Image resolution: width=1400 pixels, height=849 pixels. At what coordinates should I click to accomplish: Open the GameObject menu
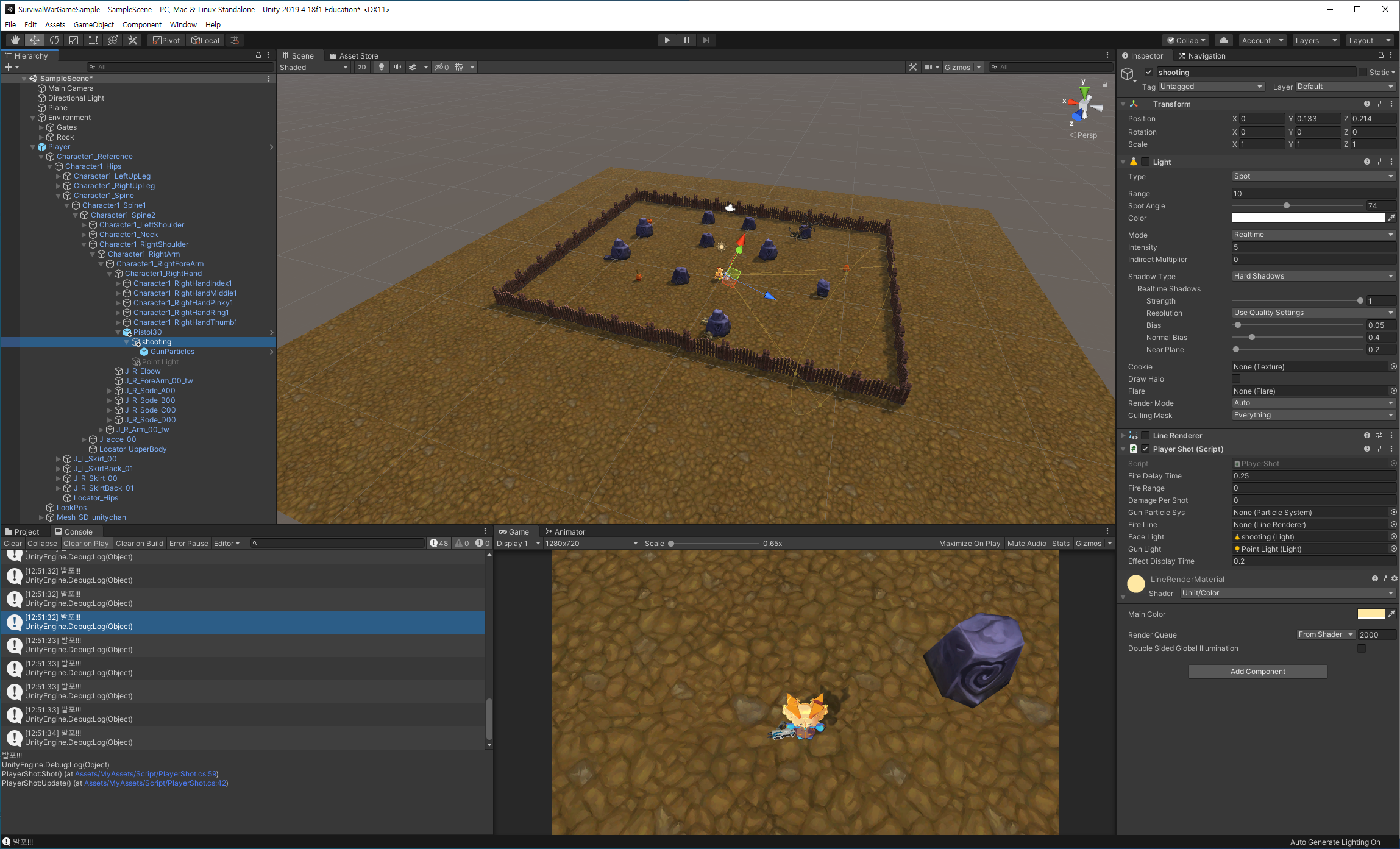(93, 24)
